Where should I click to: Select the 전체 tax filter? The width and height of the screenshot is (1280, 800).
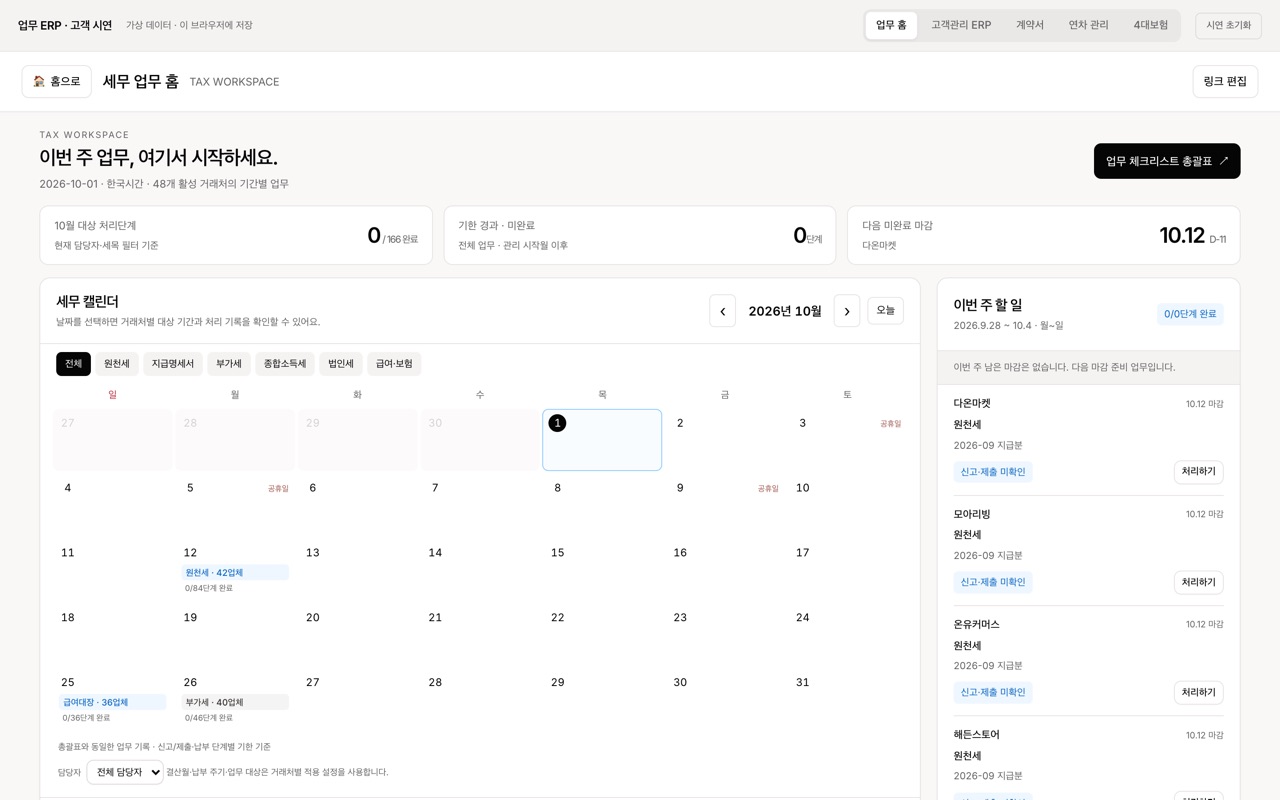(73, 364)
